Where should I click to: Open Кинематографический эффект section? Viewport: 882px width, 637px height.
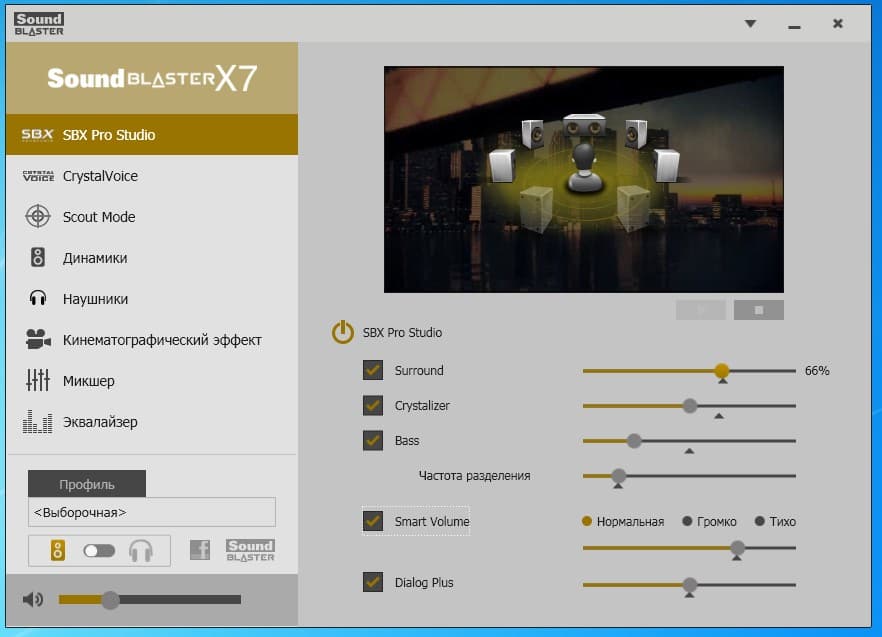pyautogui.click(x=152, y=340)
